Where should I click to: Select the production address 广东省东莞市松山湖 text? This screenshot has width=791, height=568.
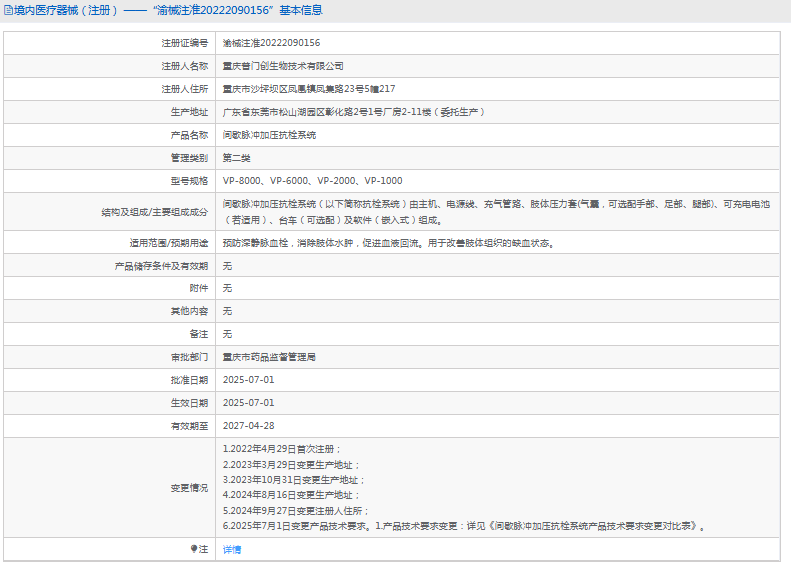[x=354, y=111]
